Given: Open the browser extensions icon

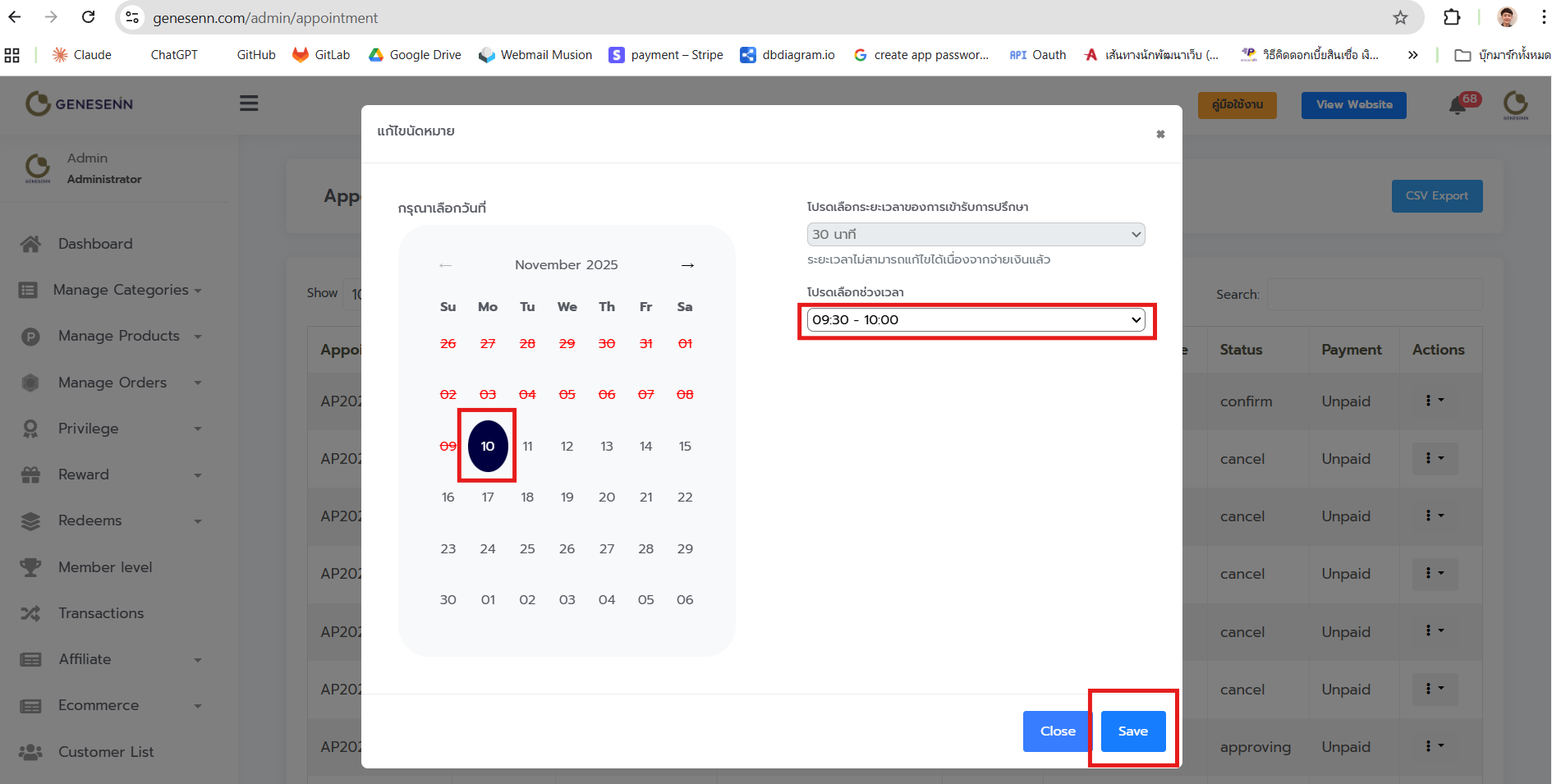Looking at the screenshot, I should (x=1451, y=17).
